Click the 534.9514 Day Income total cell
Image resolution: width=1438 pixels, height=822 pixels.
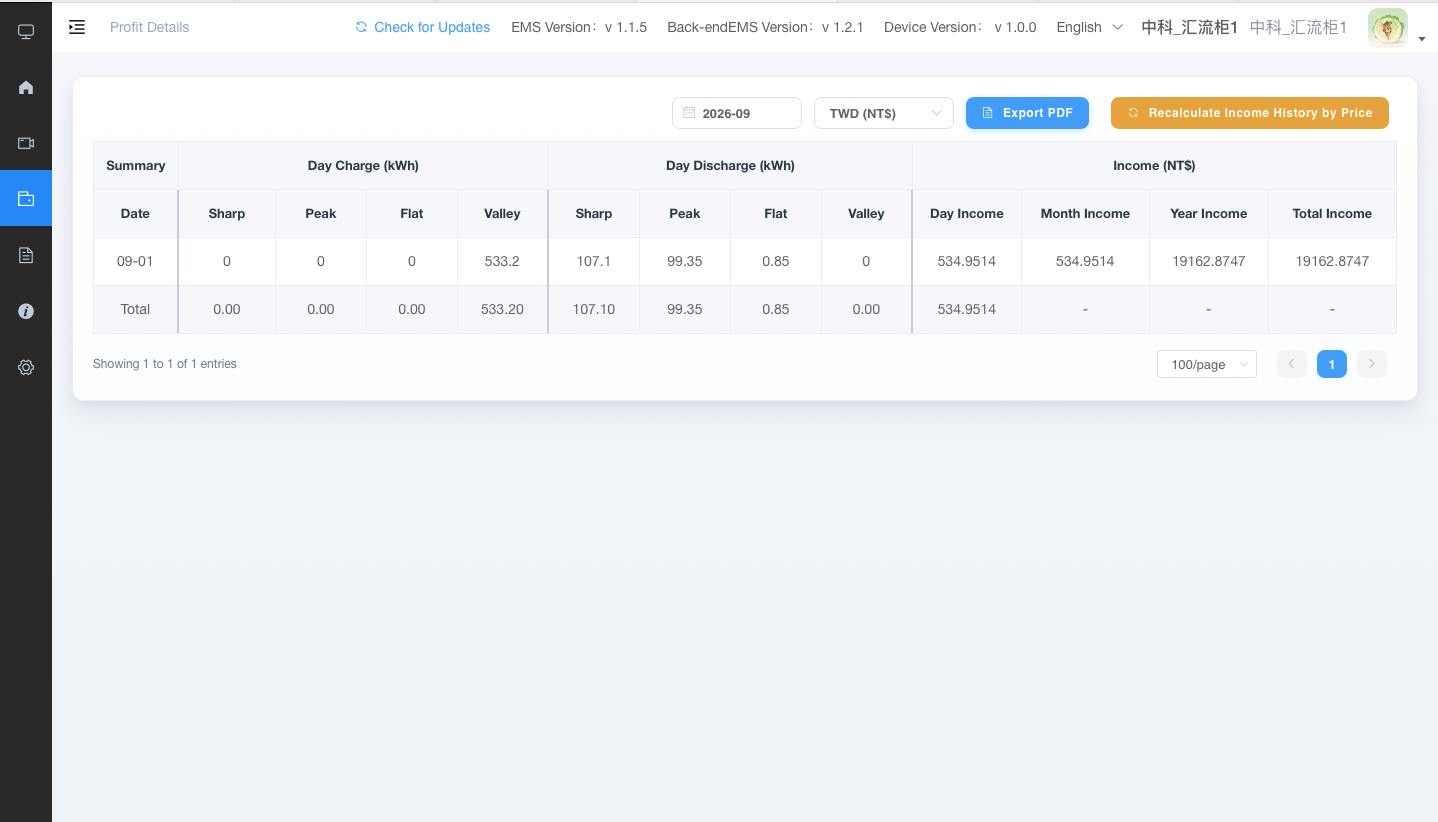[x=966, y=309]
